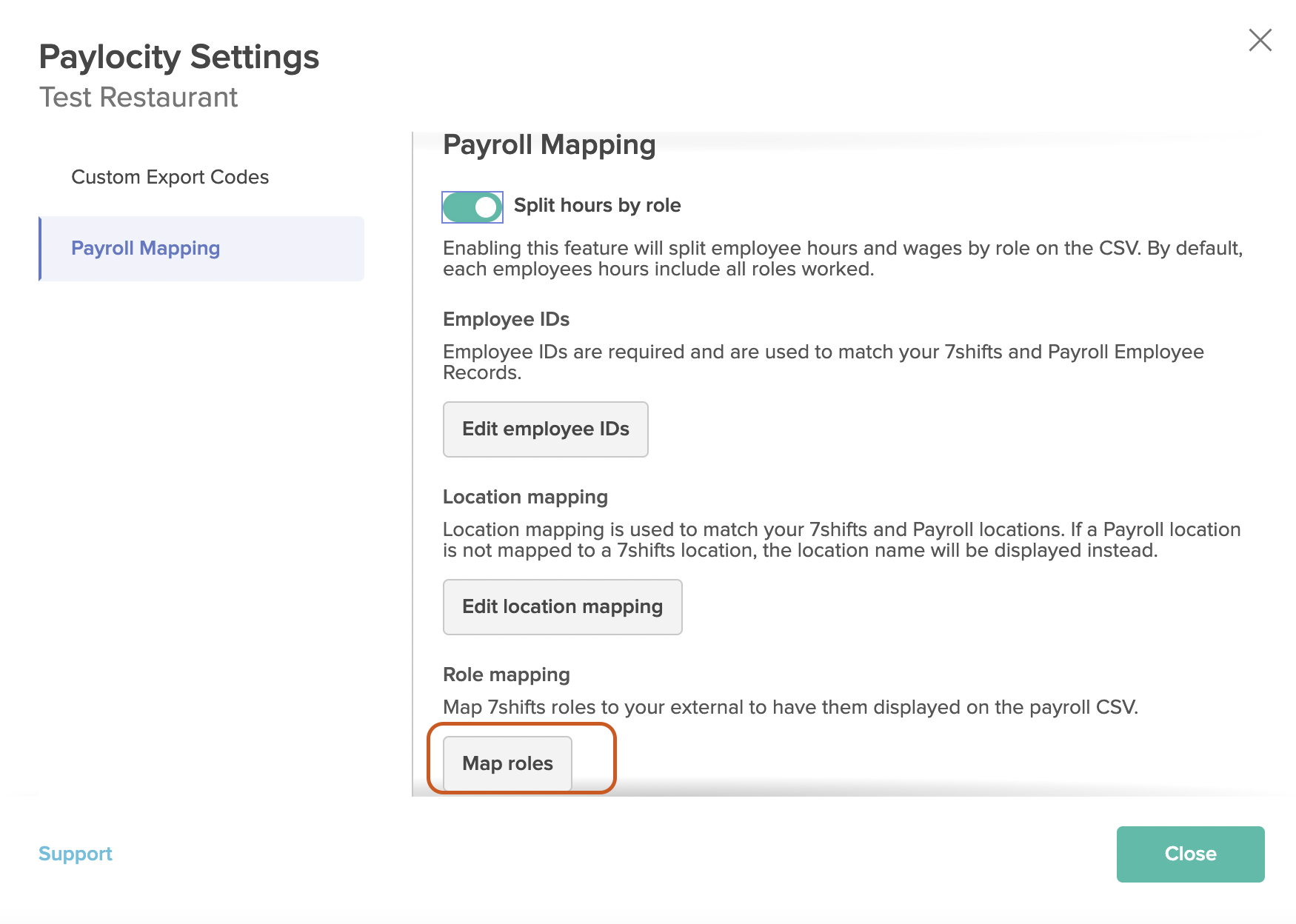Toggle the Split hours by role switch
The width and height of the screenshot is (1296, 924).
(472, 207)
